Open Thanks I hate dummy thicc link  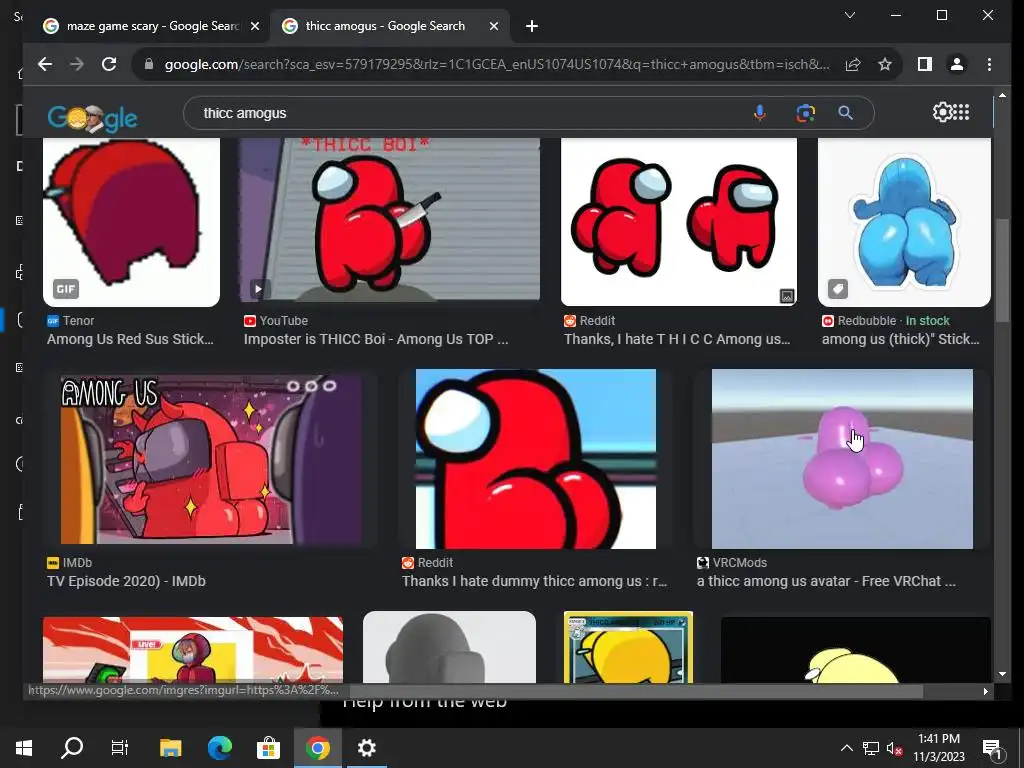534,581
